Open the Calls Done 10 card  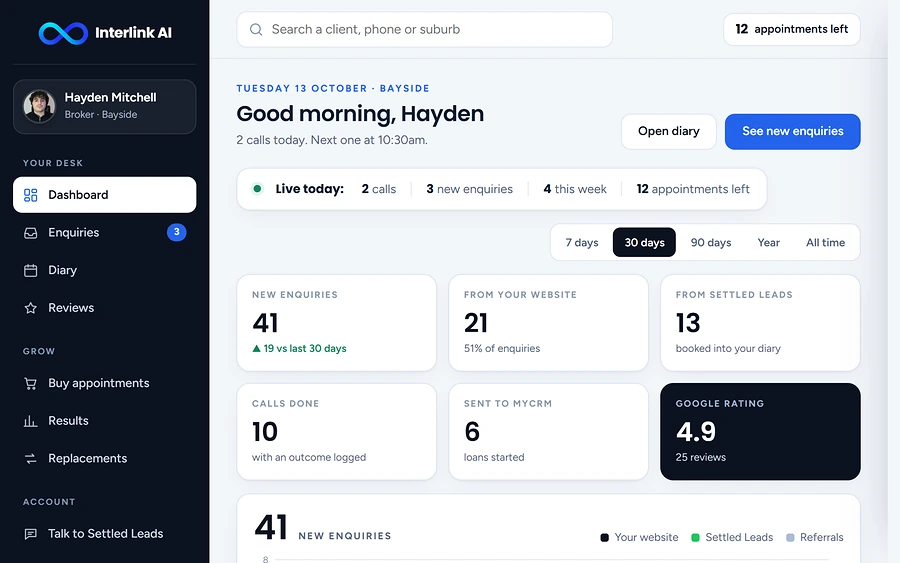point(336,432)
